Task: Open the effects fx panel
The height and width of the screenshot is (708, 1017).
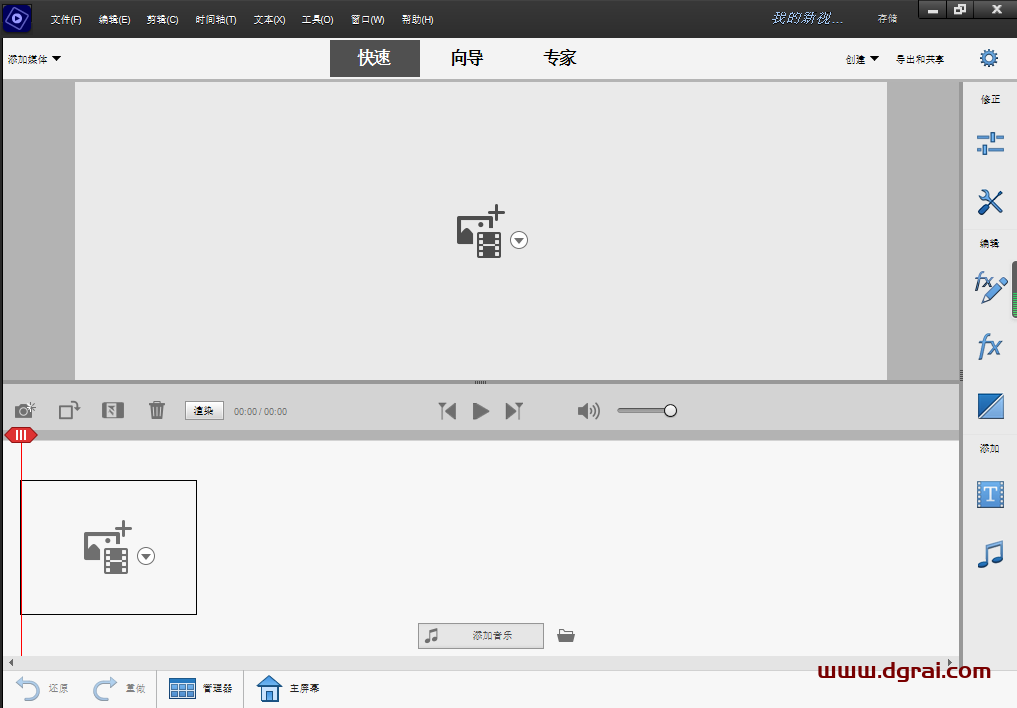Action: click(x=989, y=346)
